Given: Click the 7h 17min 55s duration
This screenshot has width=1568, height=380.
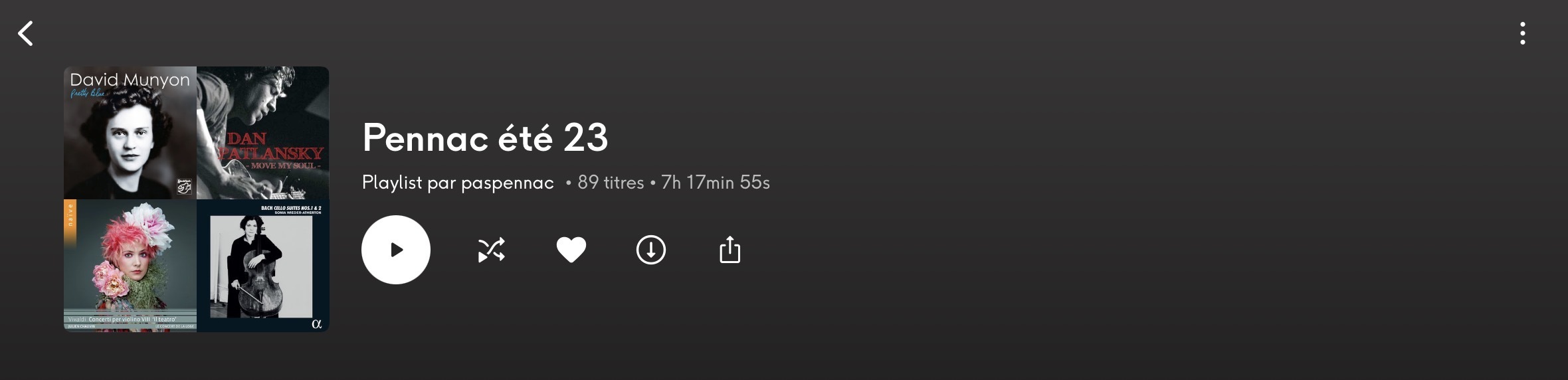Looking at the screenshot, I should (x=716, y=183).
